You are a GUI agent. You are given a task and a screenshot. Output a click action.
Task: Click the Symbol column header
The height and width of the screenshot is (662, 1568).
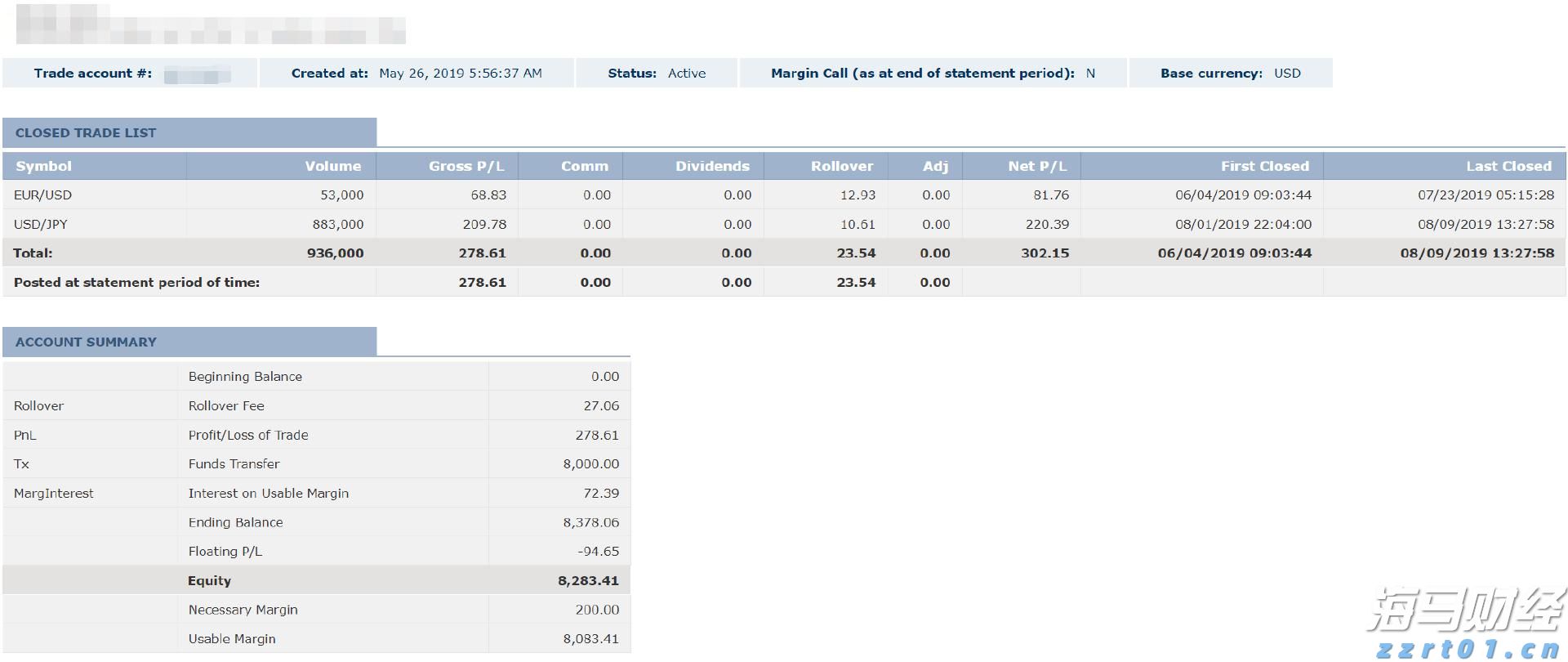[44, 166]
